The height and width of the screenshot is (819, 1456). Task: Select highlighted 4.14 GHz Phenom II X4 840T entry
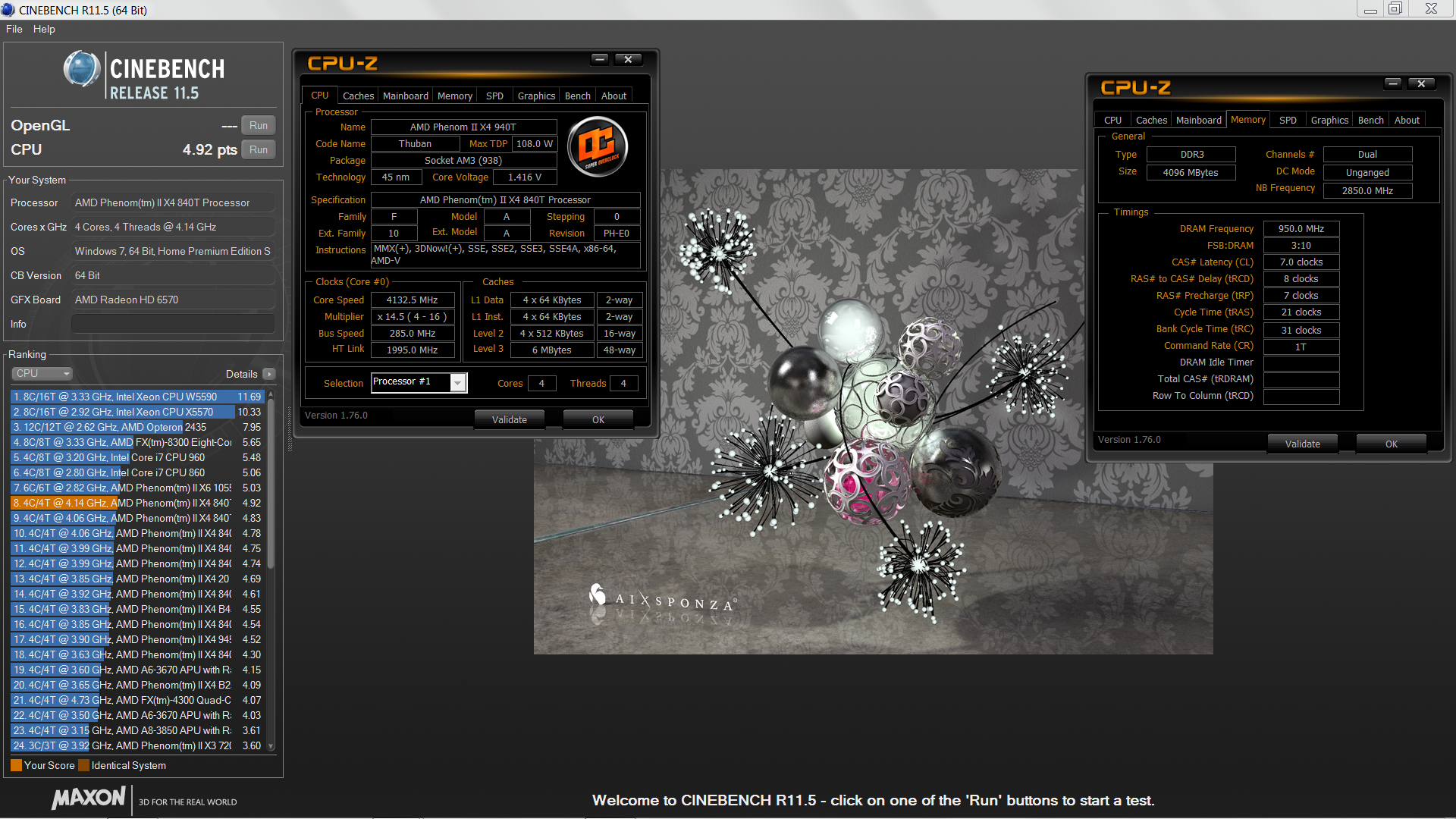[136, 503]
